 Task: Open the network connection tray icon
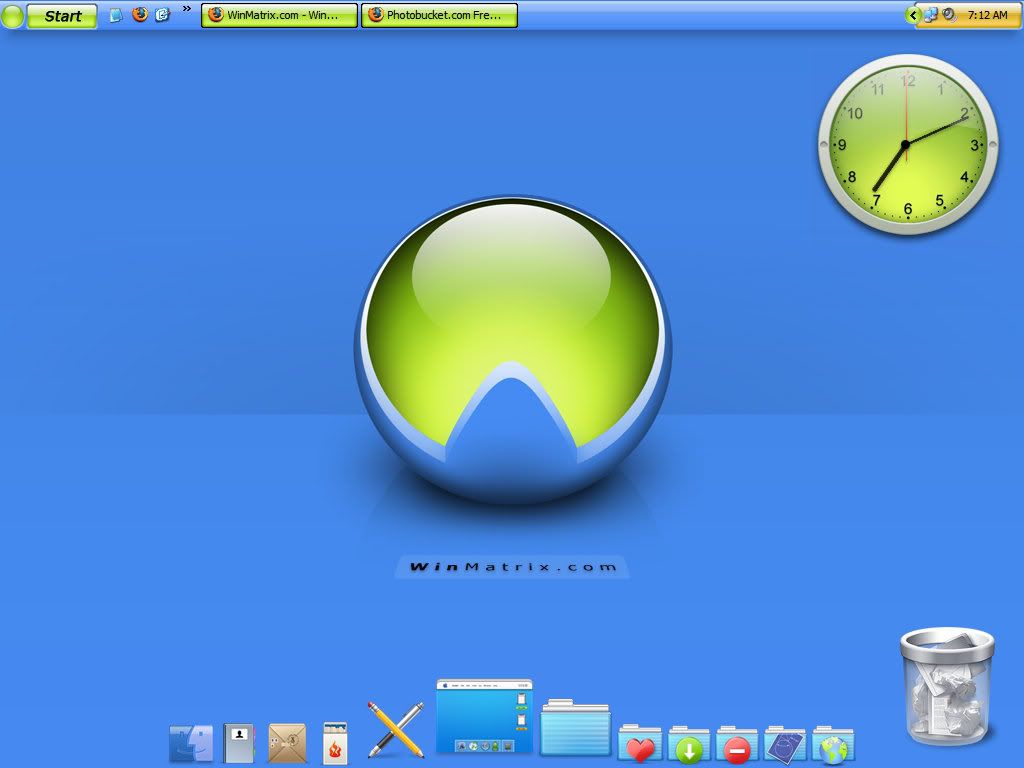click(931, 15)
